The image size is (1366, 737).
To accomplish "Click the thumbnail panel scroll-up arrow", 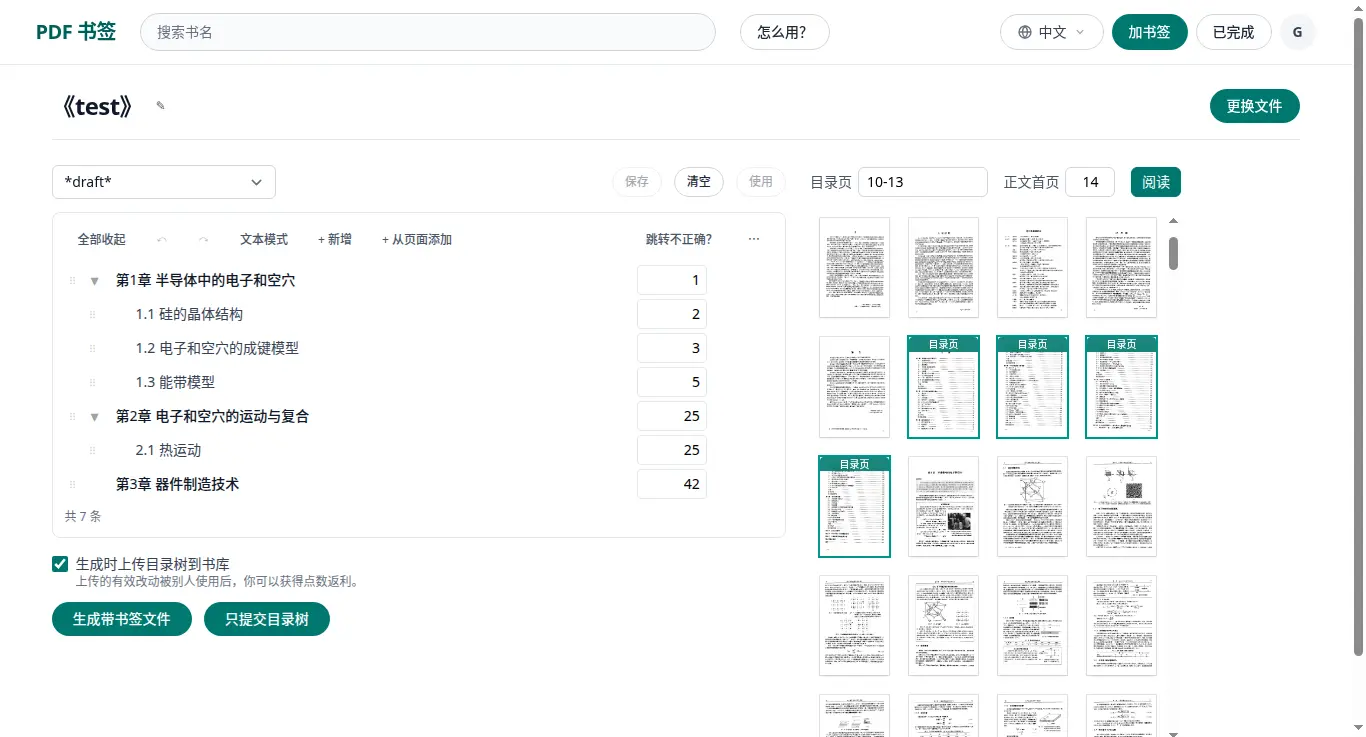I will click(1173, 221).
